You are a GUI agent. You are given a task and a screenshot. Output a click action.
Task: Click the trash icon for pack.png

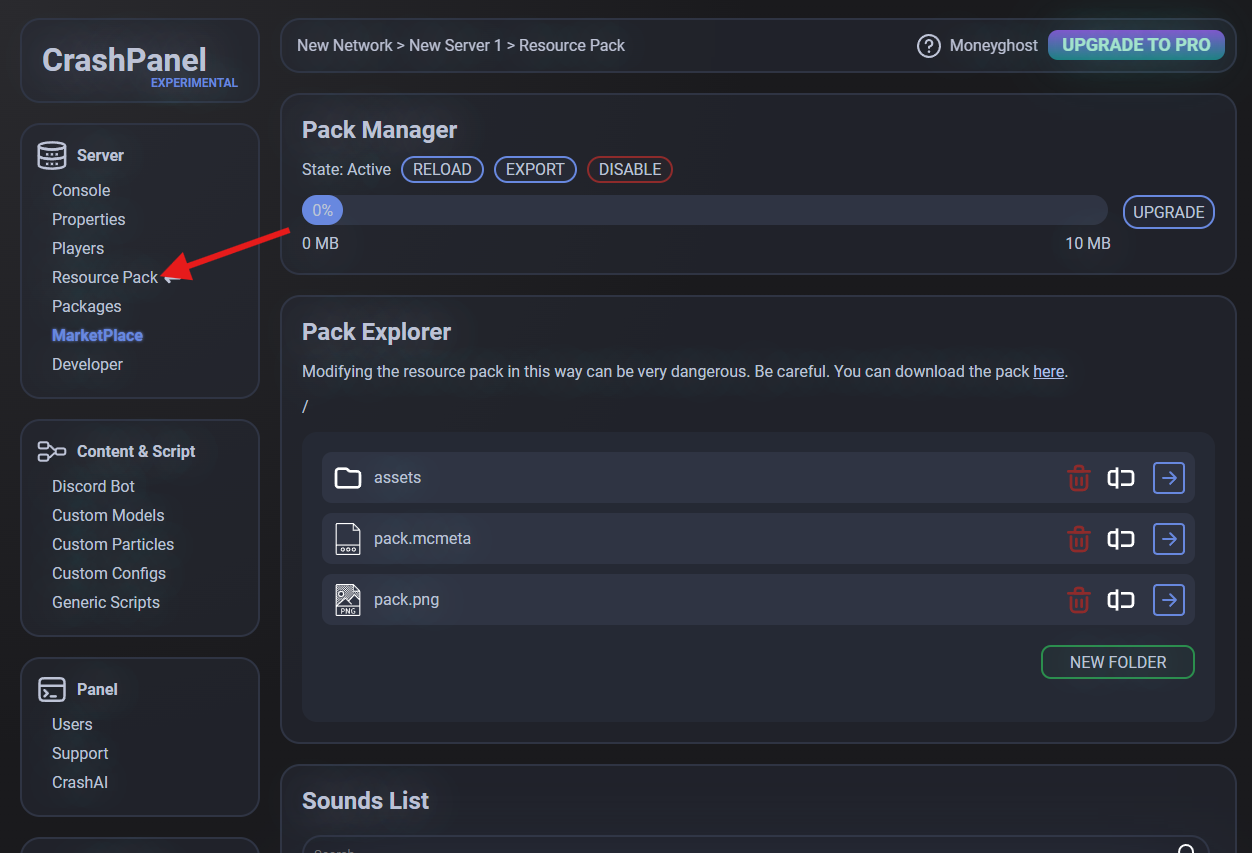pyautogui.click(x=1078, y=600)
